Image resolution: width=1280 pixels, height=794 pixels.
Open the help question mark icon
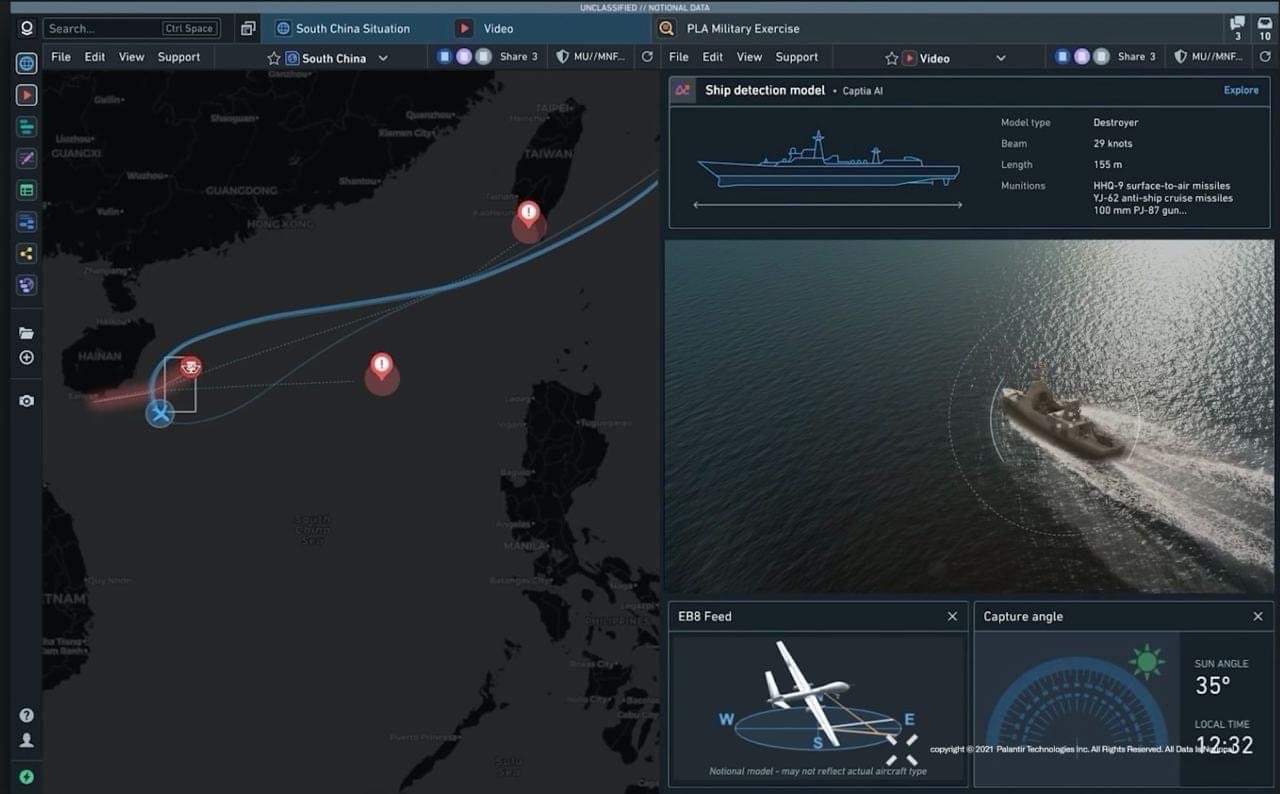tap(27, 715)
